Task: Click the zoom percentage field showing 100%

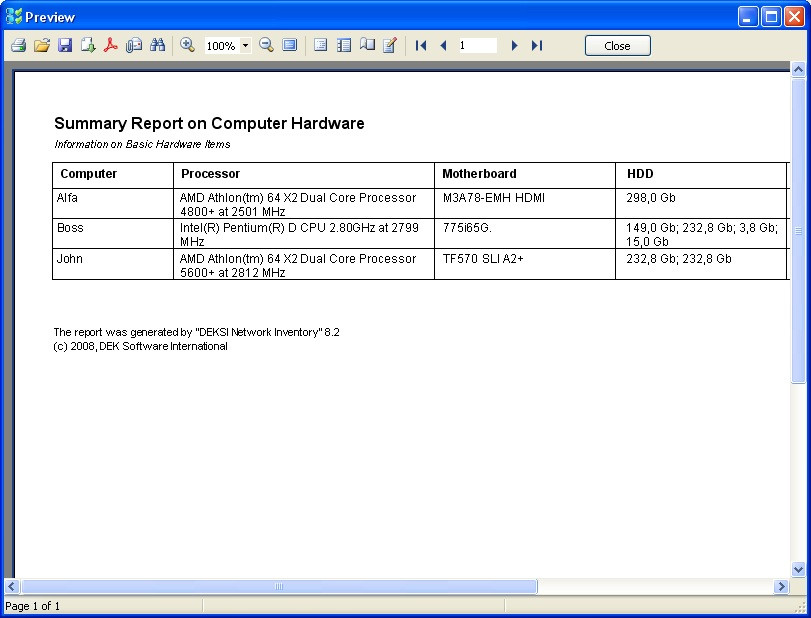Action: pos(222,46)
